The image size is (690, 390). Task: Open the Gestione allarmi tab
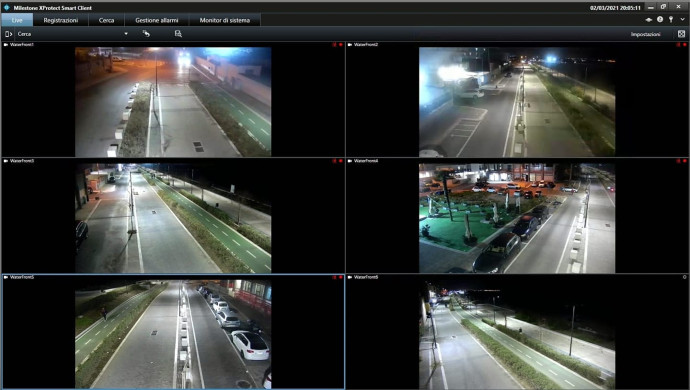[157, 20]
